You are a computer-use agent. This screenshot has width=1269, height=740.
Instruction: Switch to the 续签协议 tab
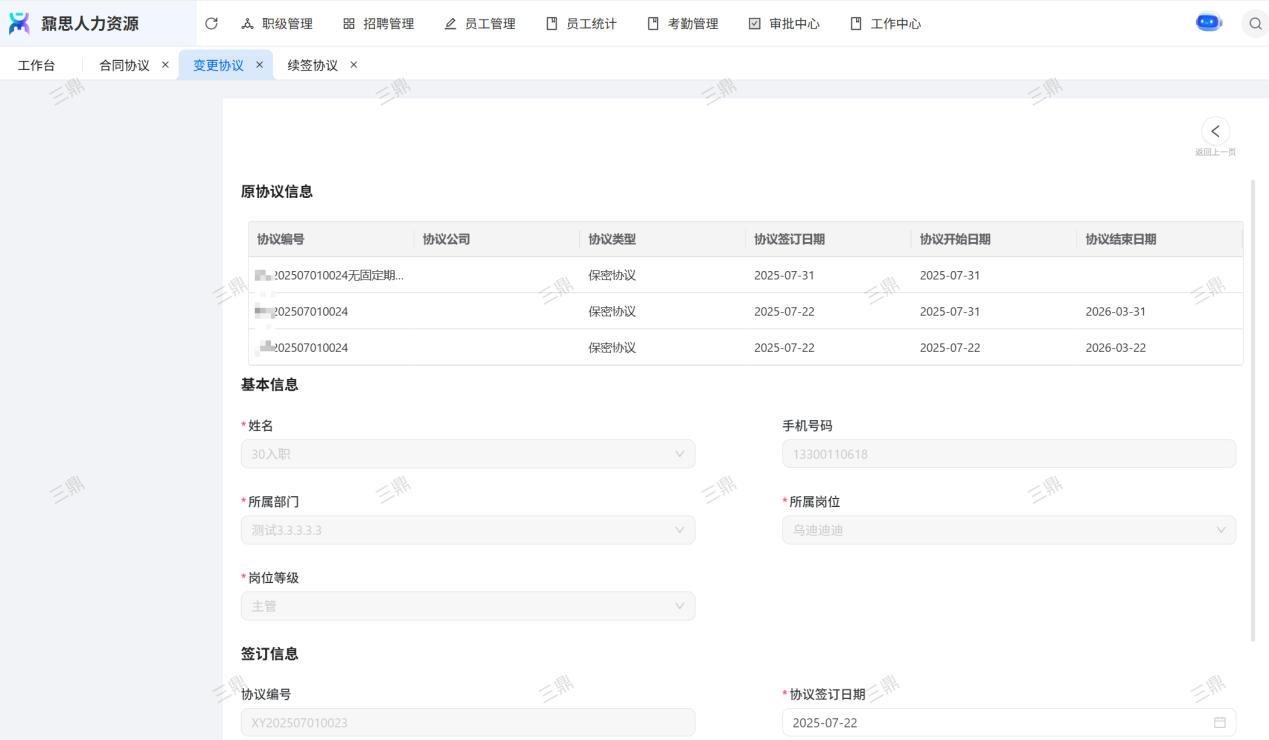(x=312, y=65)
